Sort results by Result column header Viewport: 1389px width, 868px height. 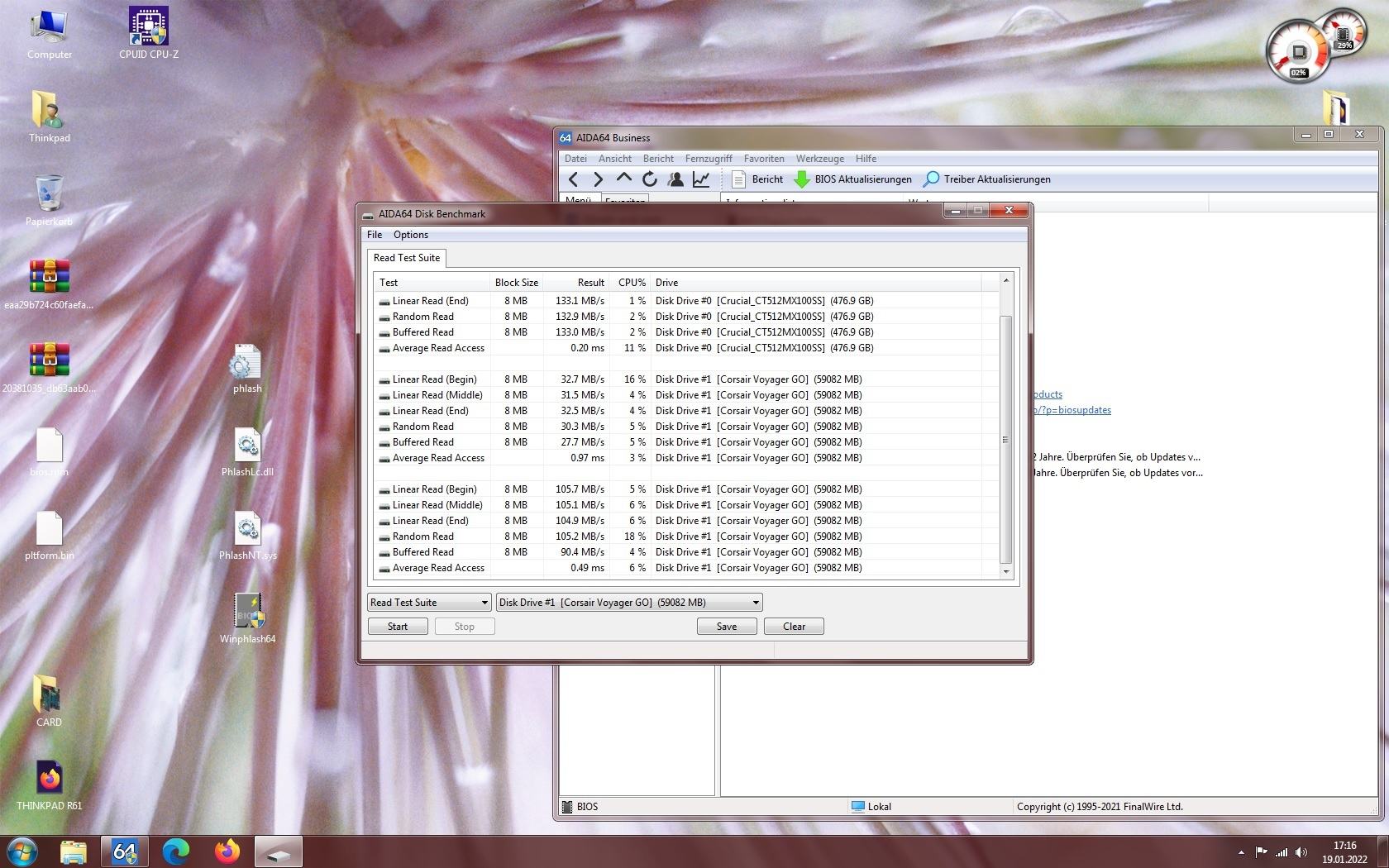click(x=576, y=283)
